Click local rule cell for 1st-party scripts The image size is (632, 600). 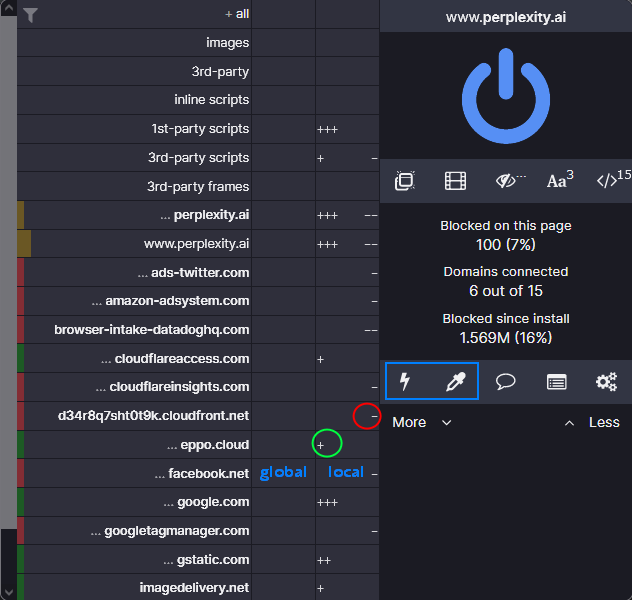pos(347,129)
